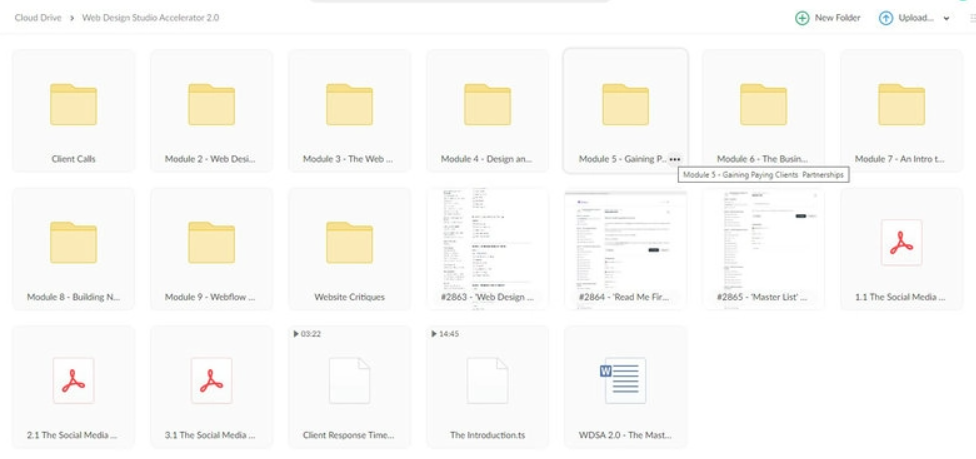The image size is (976, 459).
Task: Open the three-dot options menu on Module 5
Action: point(675,159)
